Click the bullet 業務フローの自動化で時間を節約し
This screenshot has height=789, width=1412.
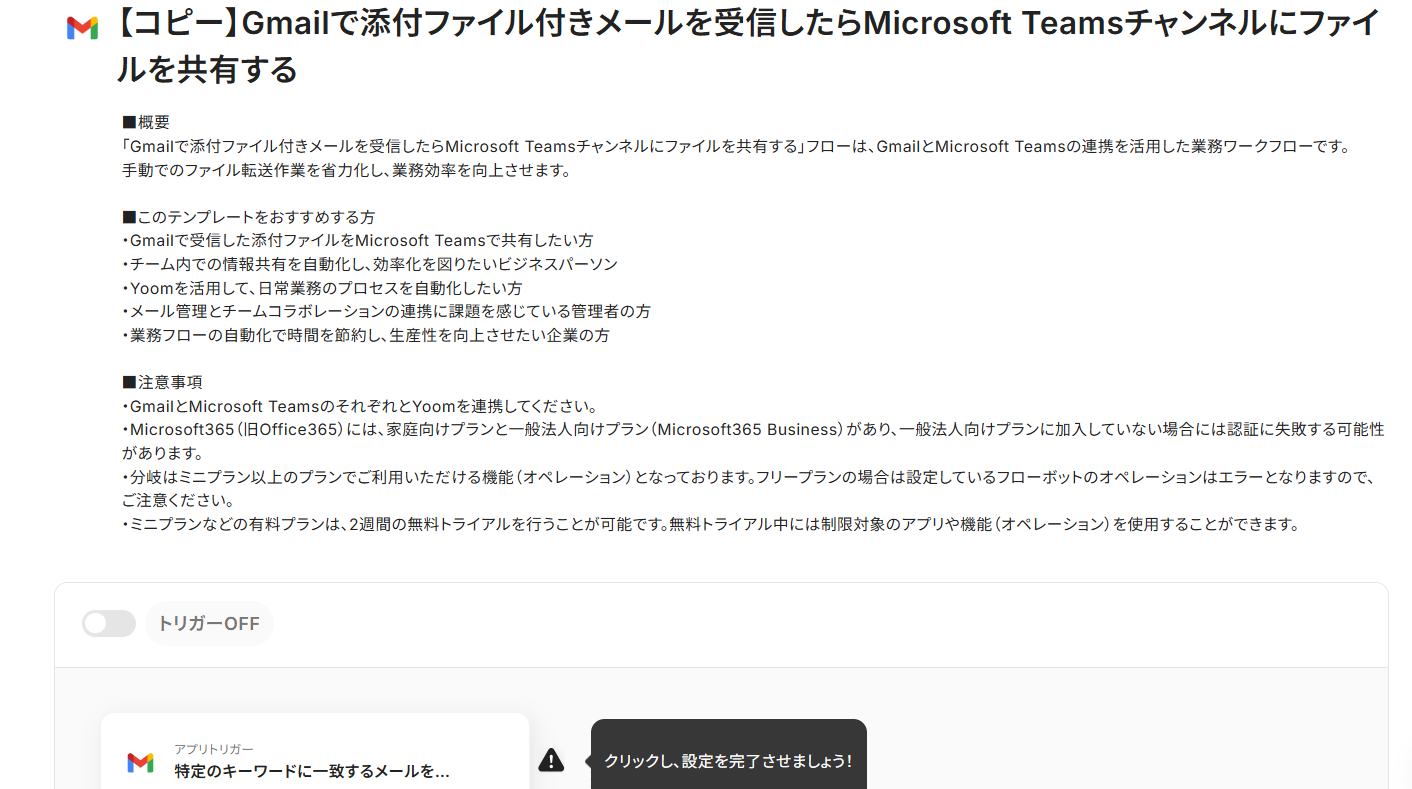[366, 335]
